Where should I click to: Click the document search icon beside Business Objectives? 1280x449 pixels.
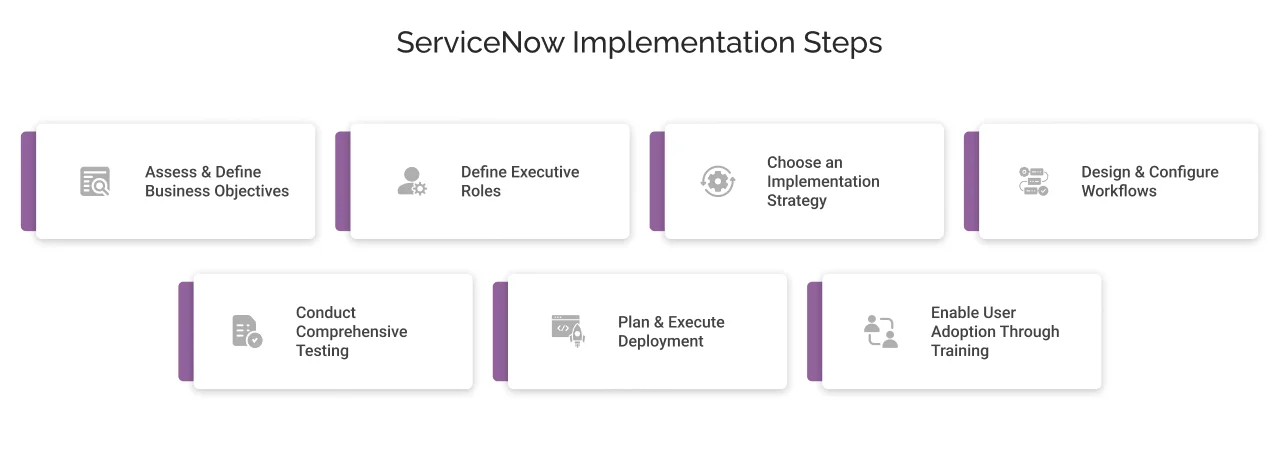[x=96, y=181]
